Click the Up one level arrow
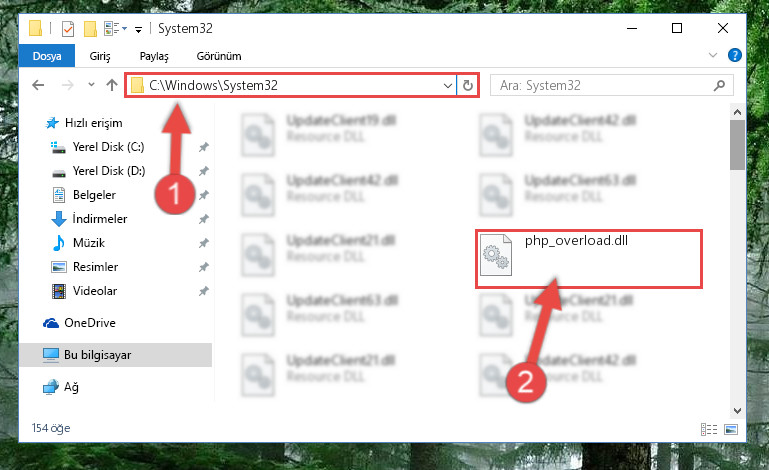This screenshot has width=769, height=470. [112, 85]
